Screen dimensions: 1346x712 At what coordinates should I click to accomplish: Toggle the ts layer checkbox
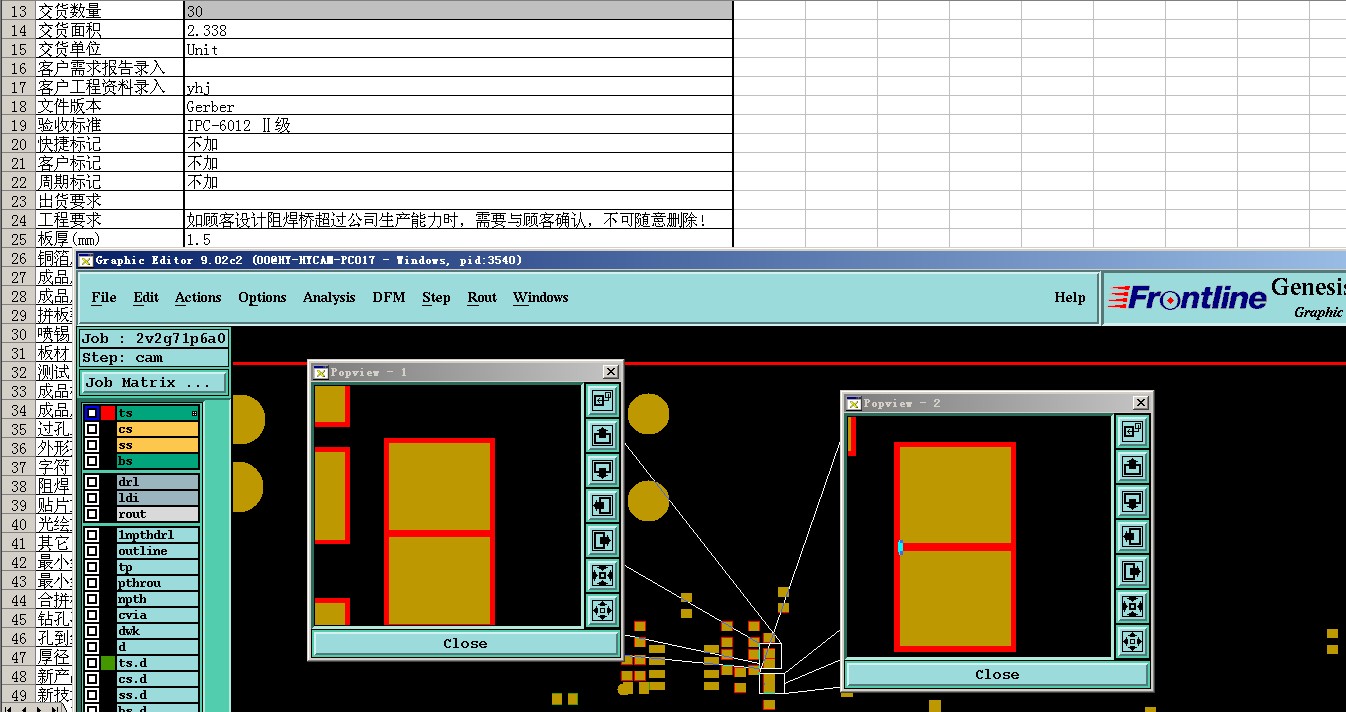tap(91, 413)
